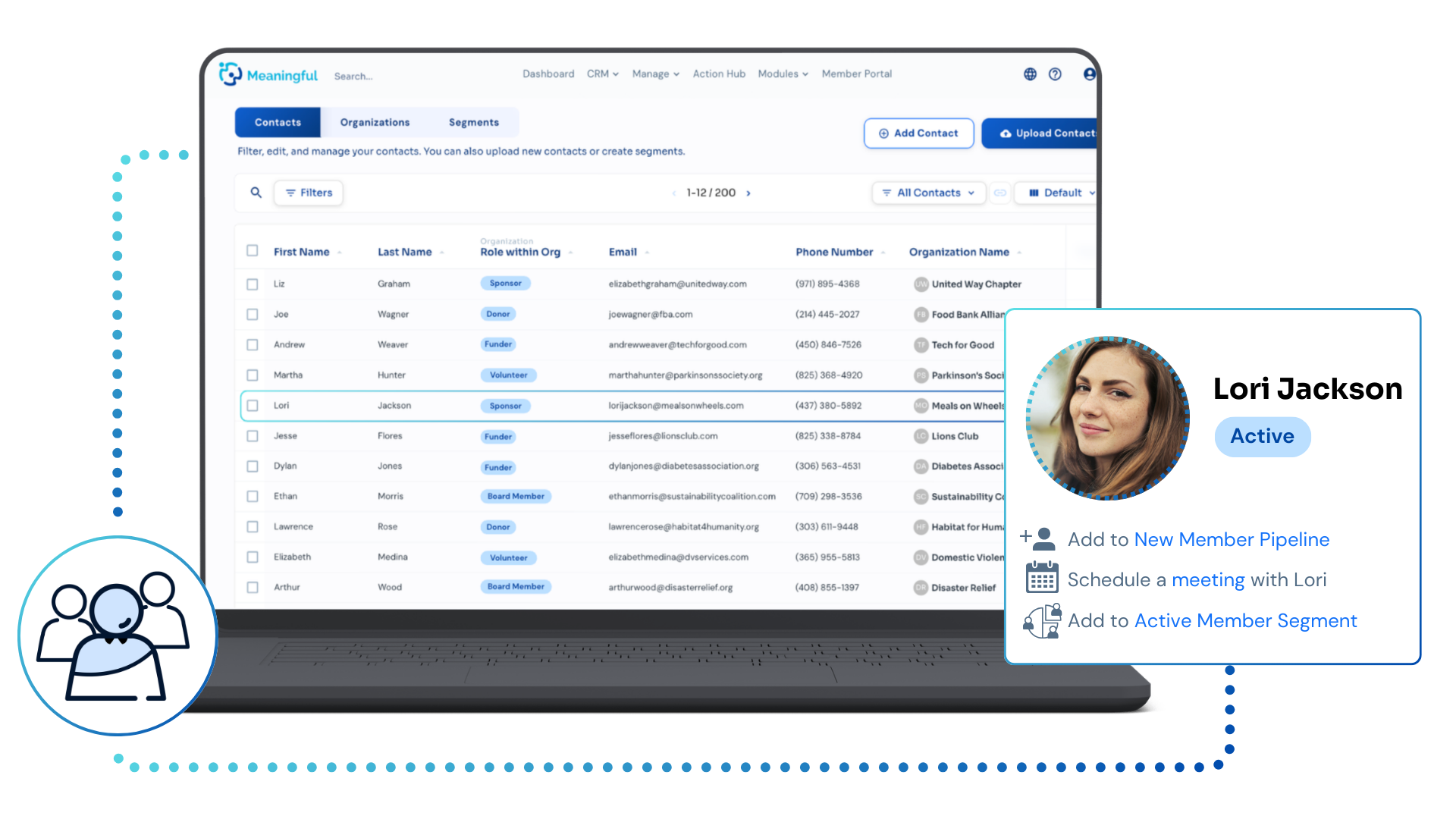The height and width of the screenshot is (819, 1456).
Task: Toggle the select-all checkbox in the table header
Action: [253, 251]
